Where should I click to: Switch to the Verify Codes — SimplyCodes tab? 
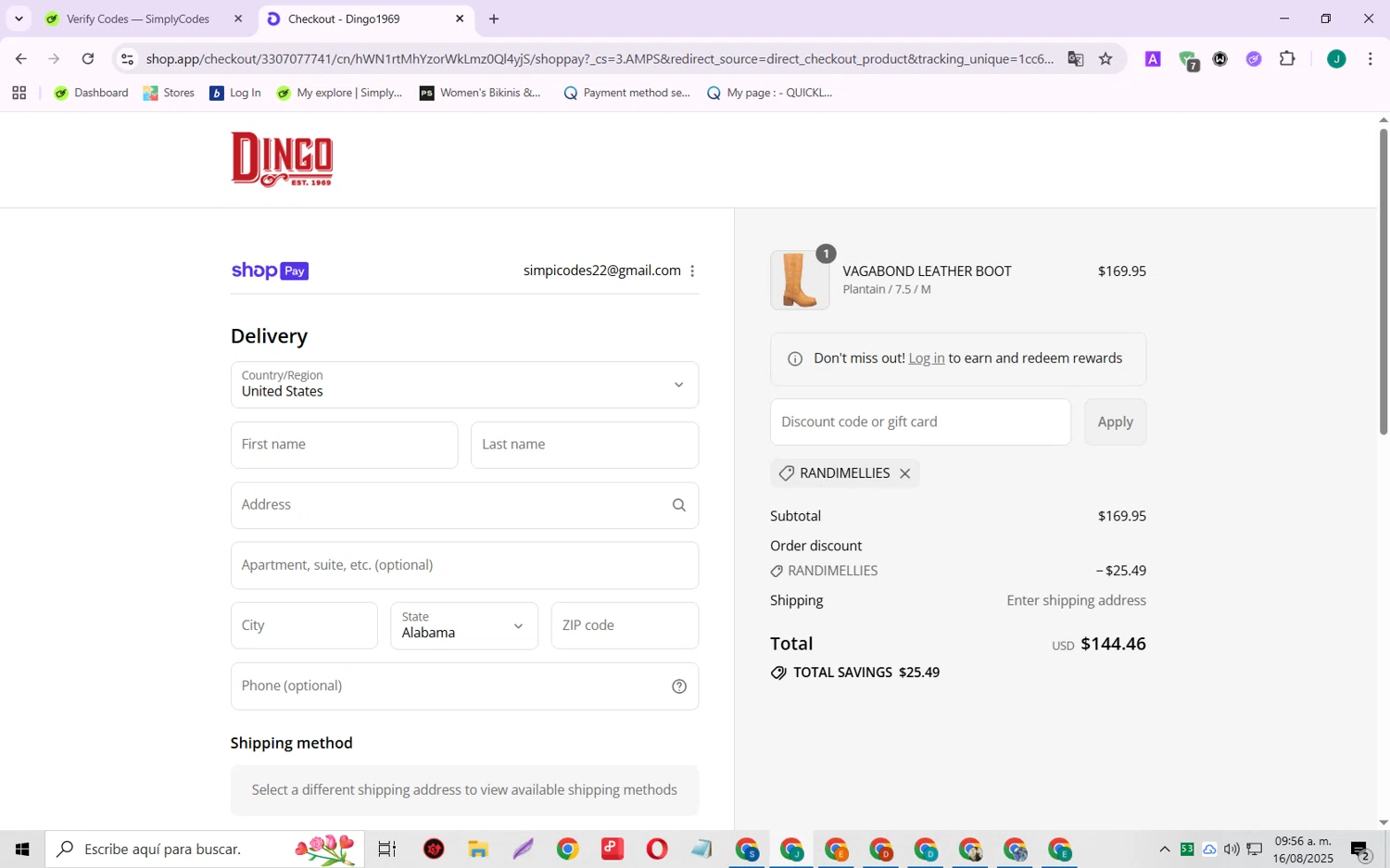tap(137, 19)
